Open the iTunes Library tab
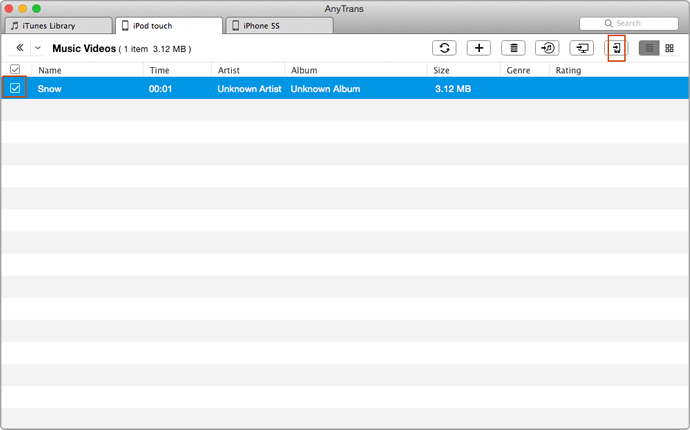Image resolution: width=690 pixels, height=430 pixels. (59, 26)
